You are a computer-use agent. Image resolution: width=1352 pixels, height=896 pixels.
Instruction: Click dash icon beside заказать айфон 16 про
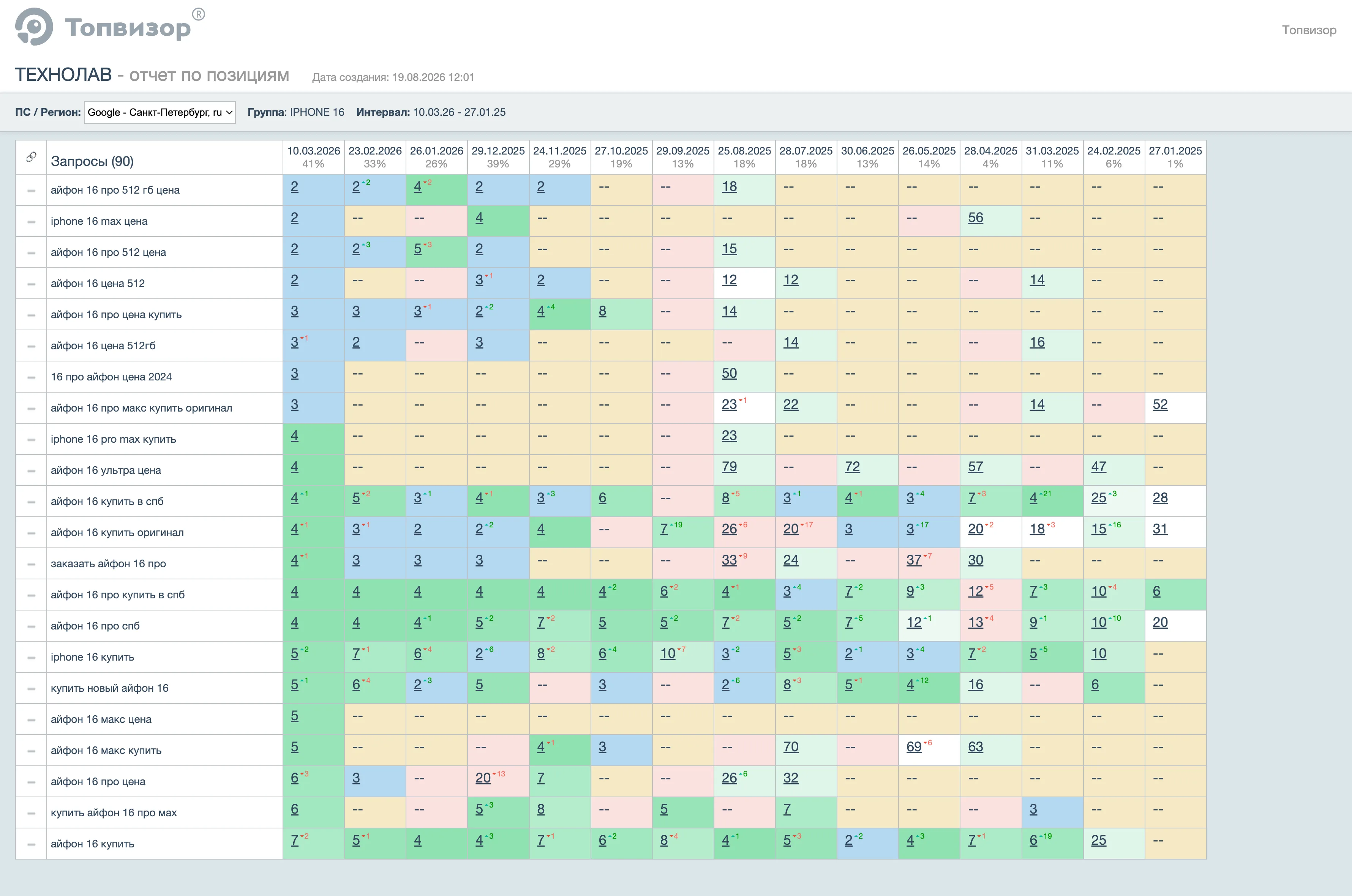(x=32, y=564)
